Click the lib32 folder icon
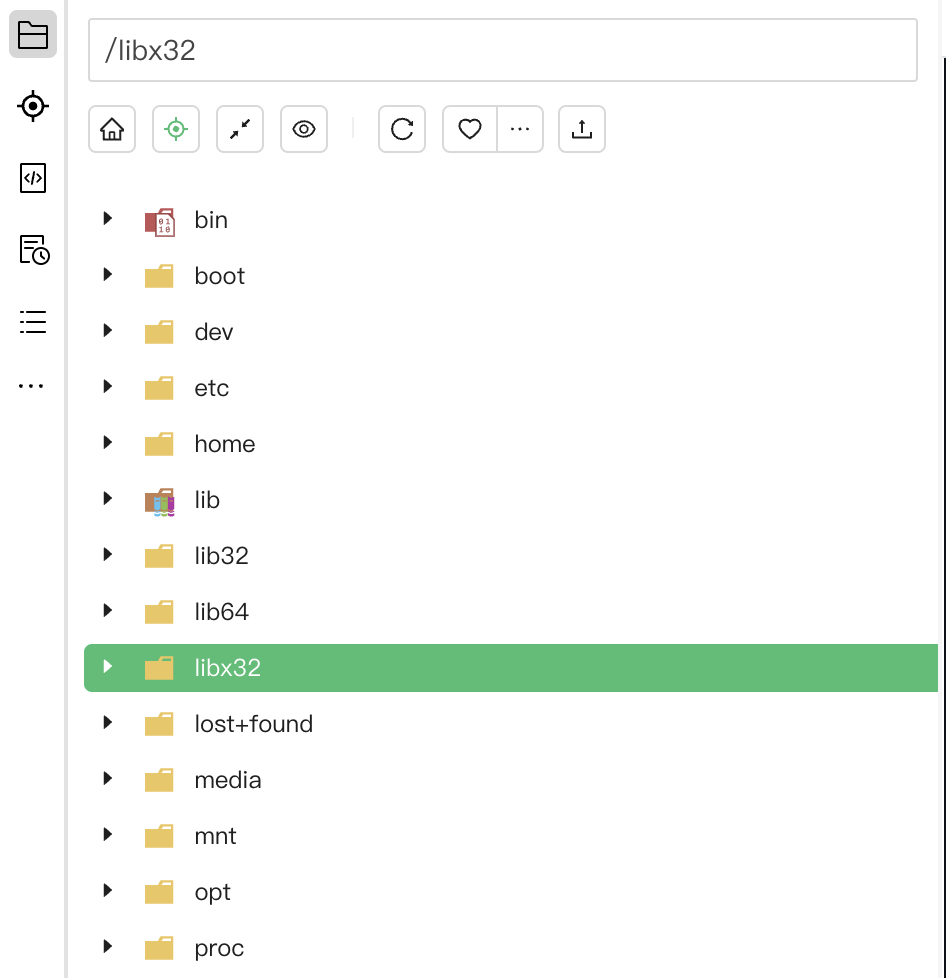946x978 pixels. click(x=159, y=556)
